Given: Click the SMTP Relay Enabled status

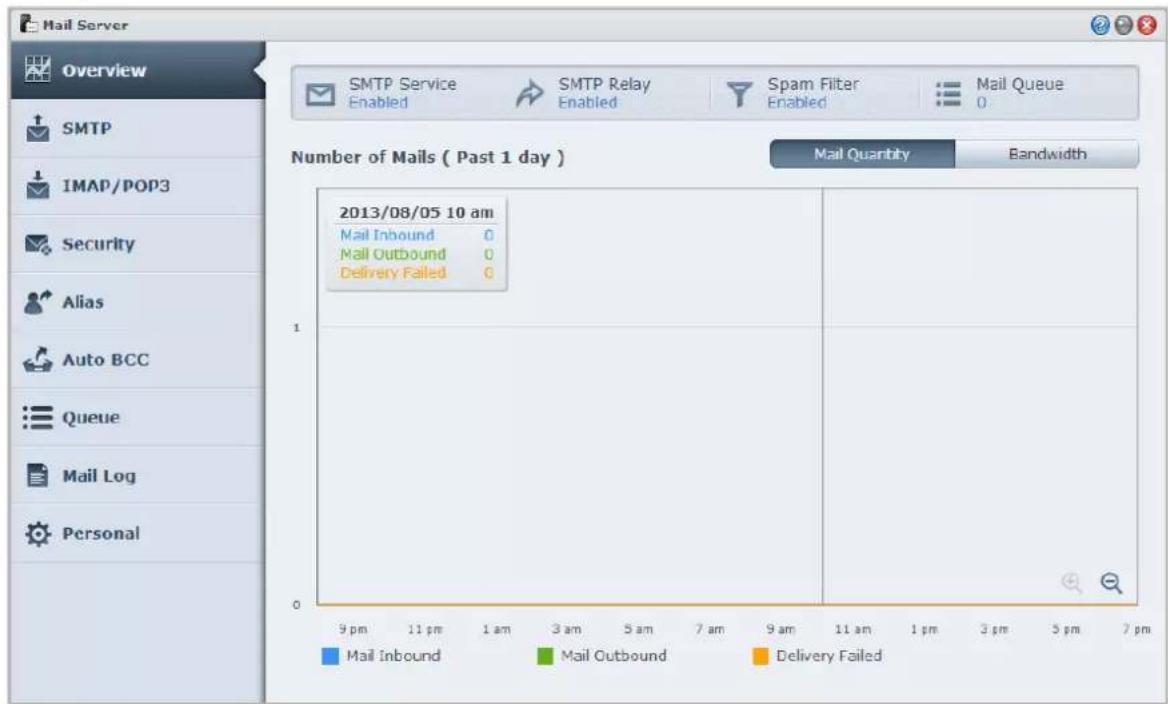Looking at the screenshot, I should 588,103.
